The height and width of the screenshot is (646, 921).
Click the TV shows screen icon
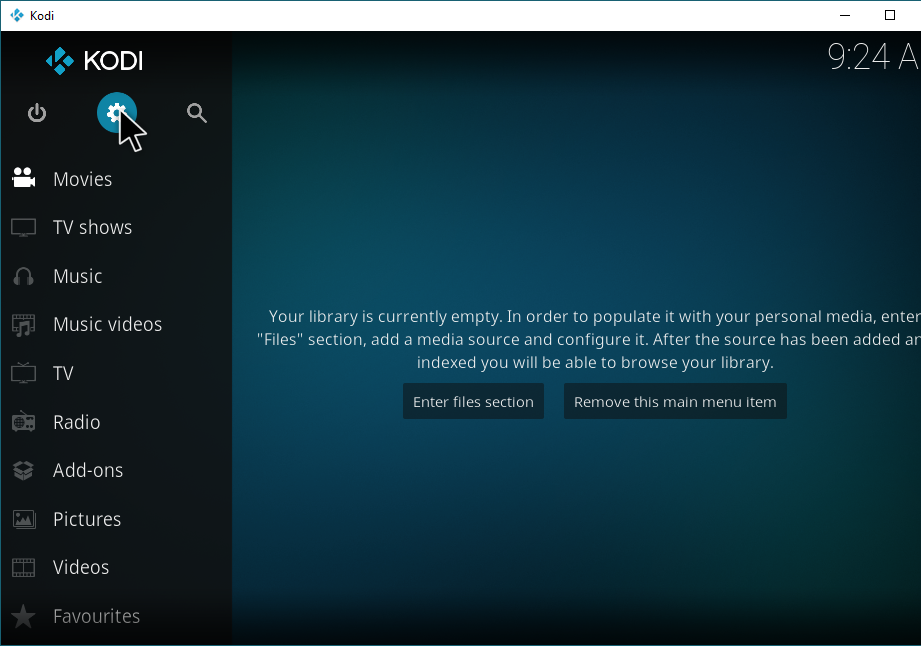[23, 228]
